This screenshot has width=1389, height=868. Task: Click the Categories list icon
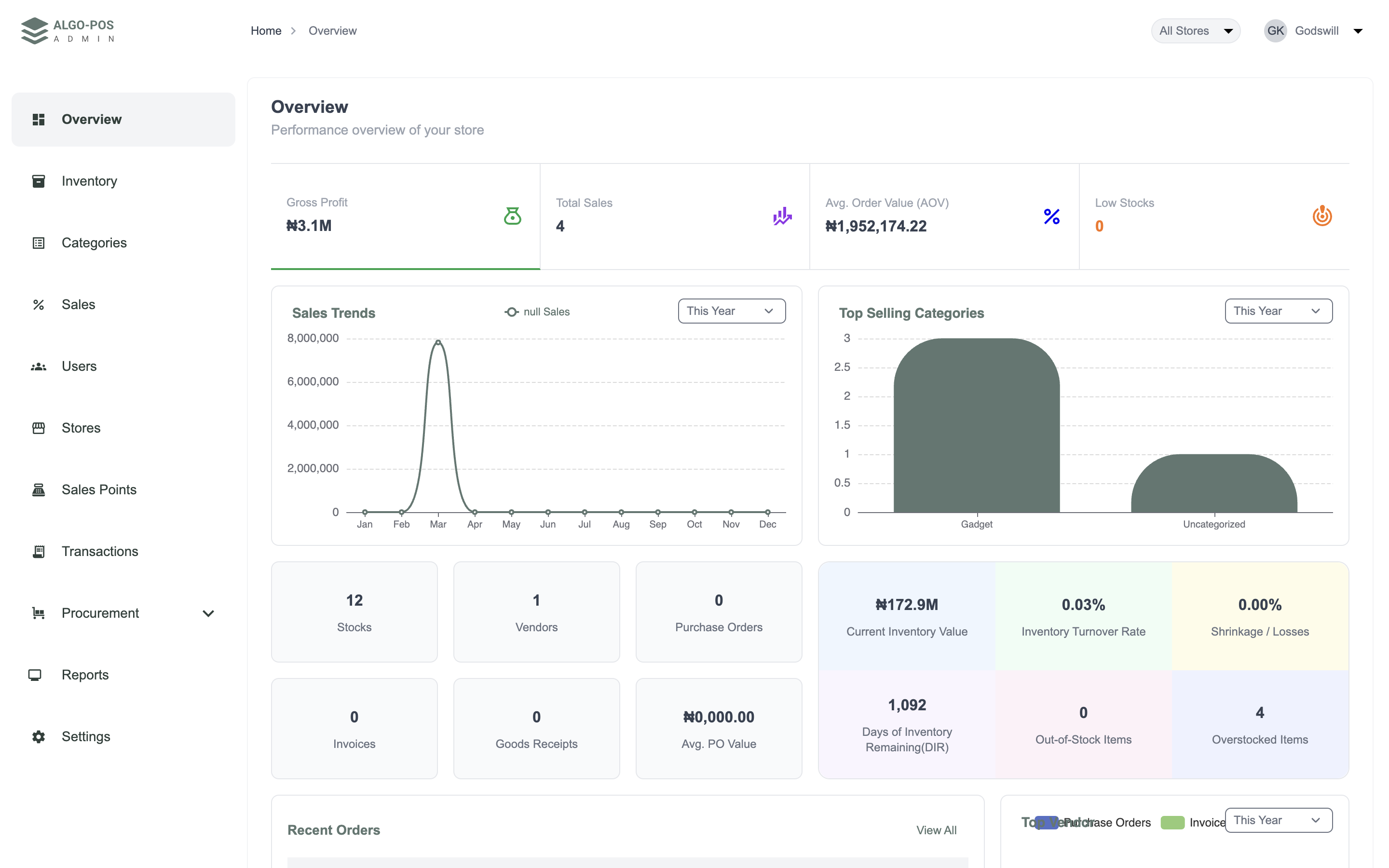pos(39,243)
